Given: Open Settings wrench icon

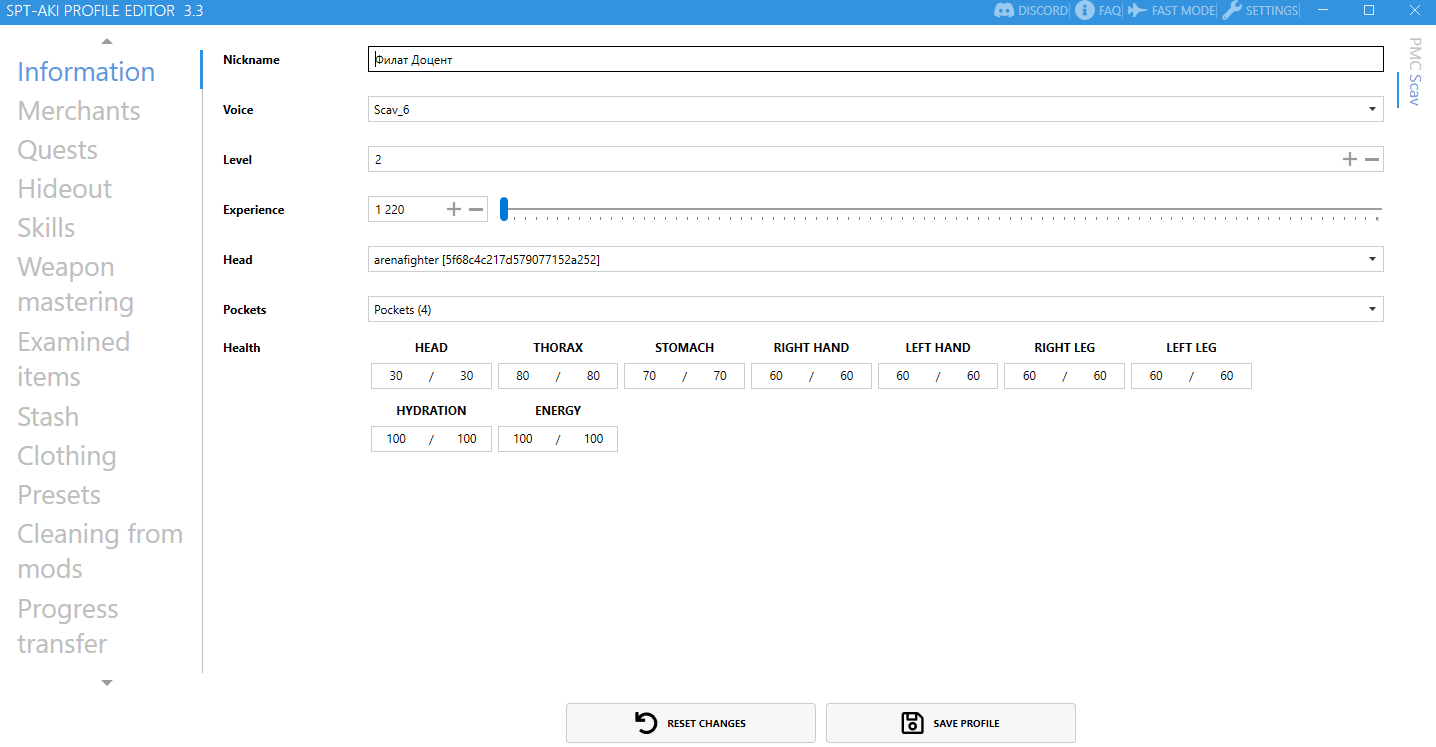Looking at the screenshot, I should [x=1232, y=11].
